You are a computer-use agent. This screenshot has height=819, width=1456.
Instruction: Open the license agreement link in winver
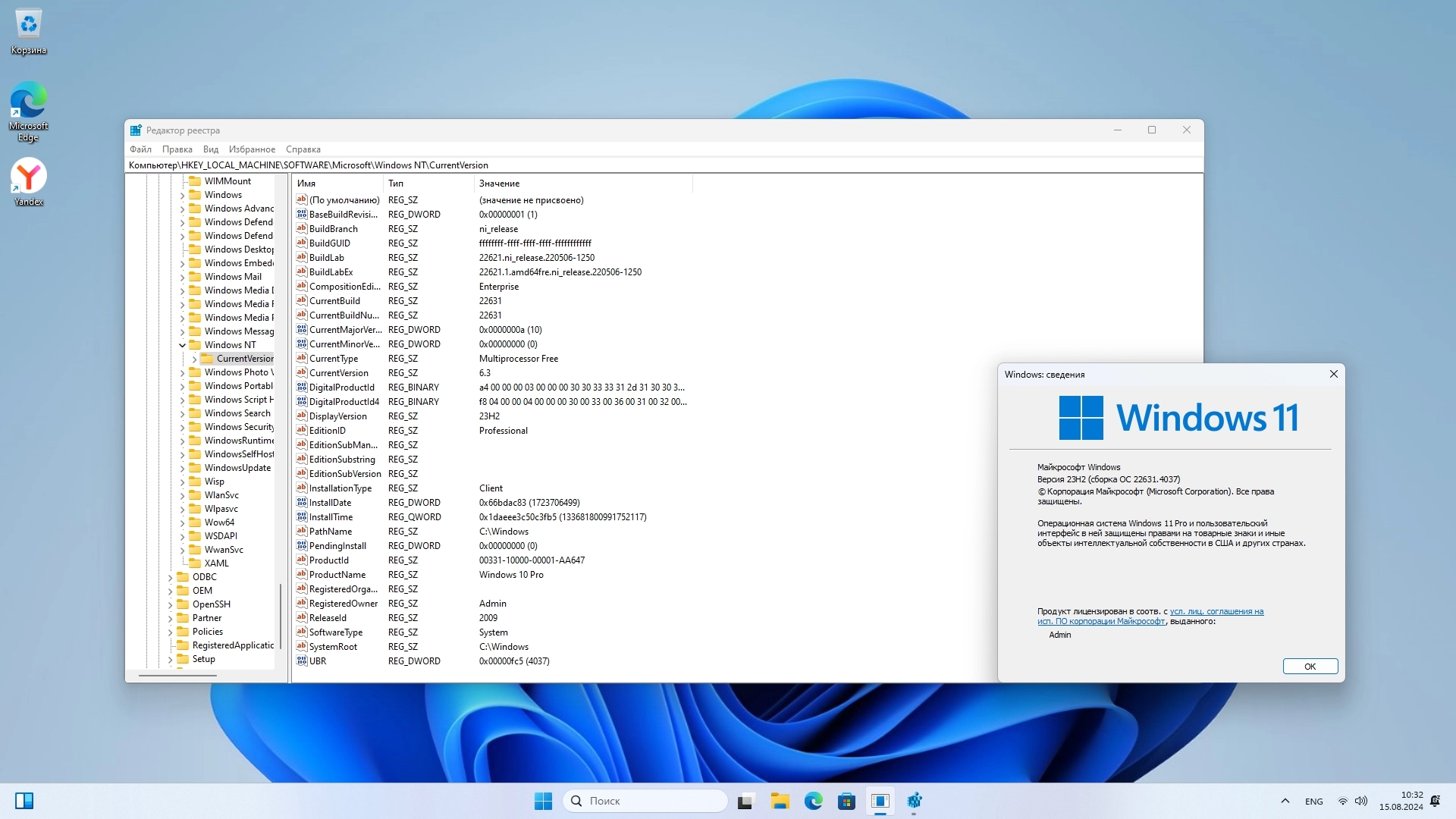pyautogui.click(x=1216, y=611)
